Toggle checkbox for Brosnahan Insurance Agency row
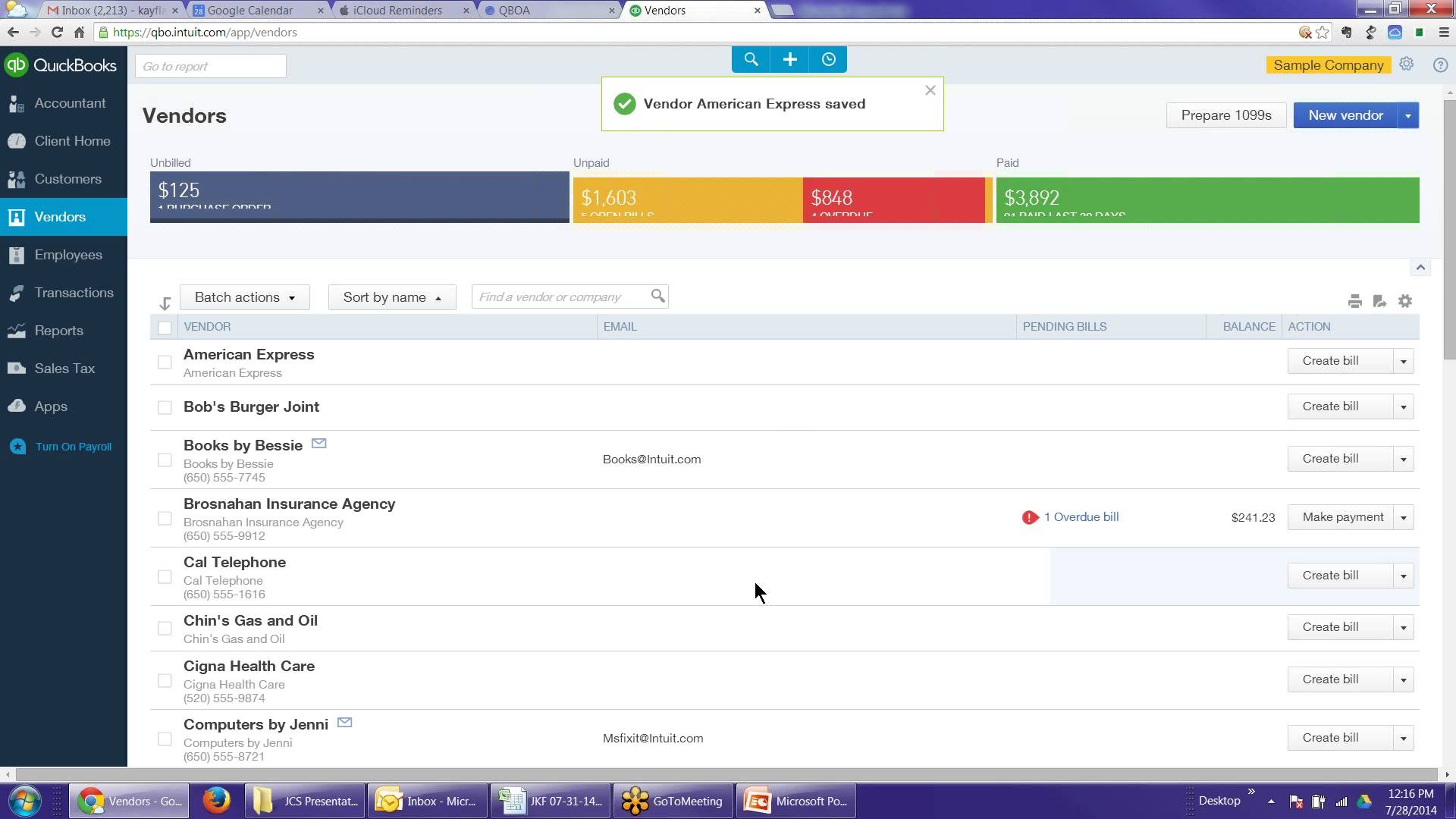The image size is (1456, 819). click(165, 519)
